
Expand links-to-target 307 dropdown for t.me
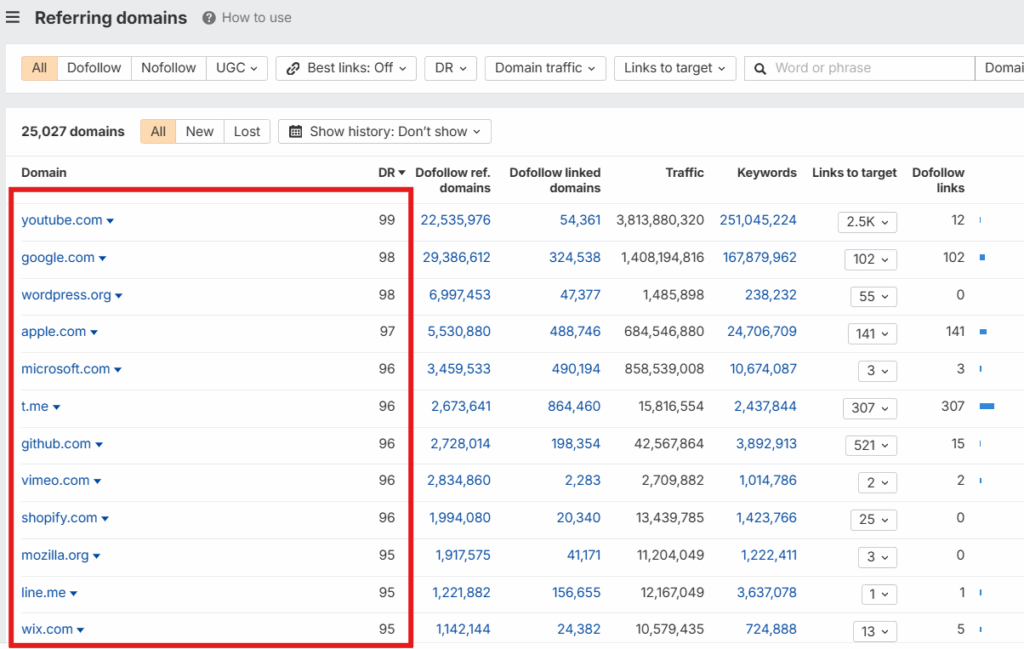pyautogui.click(x=870, y=408)
